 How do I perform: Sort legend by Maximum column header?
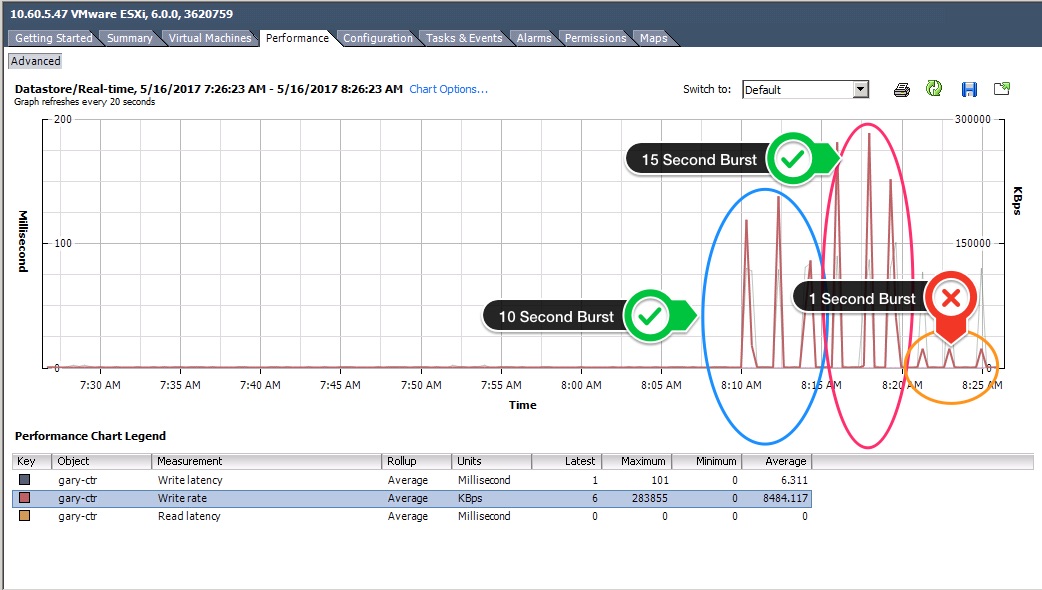coord(635,461)
